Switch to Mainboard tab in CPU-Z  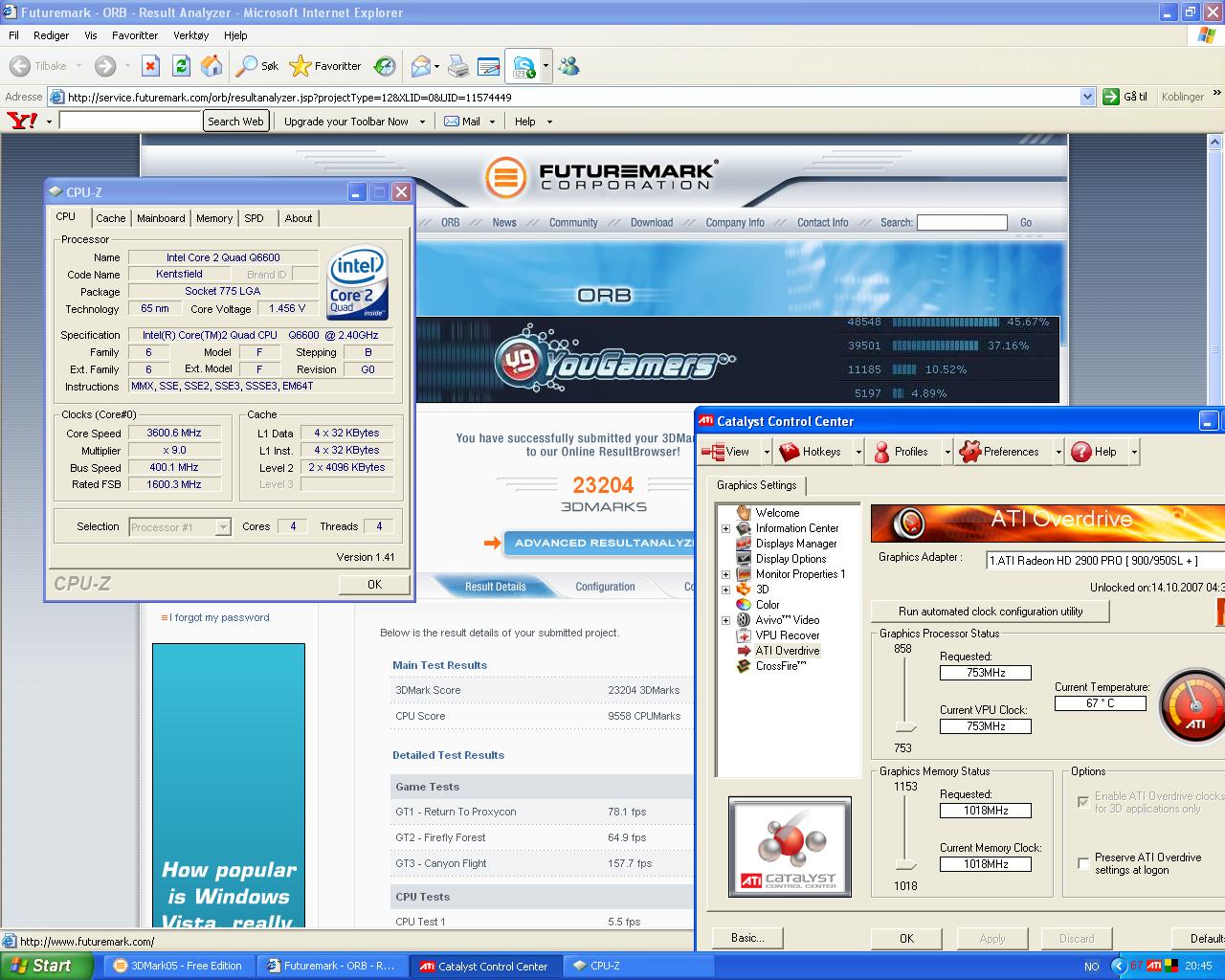[161, 218]
